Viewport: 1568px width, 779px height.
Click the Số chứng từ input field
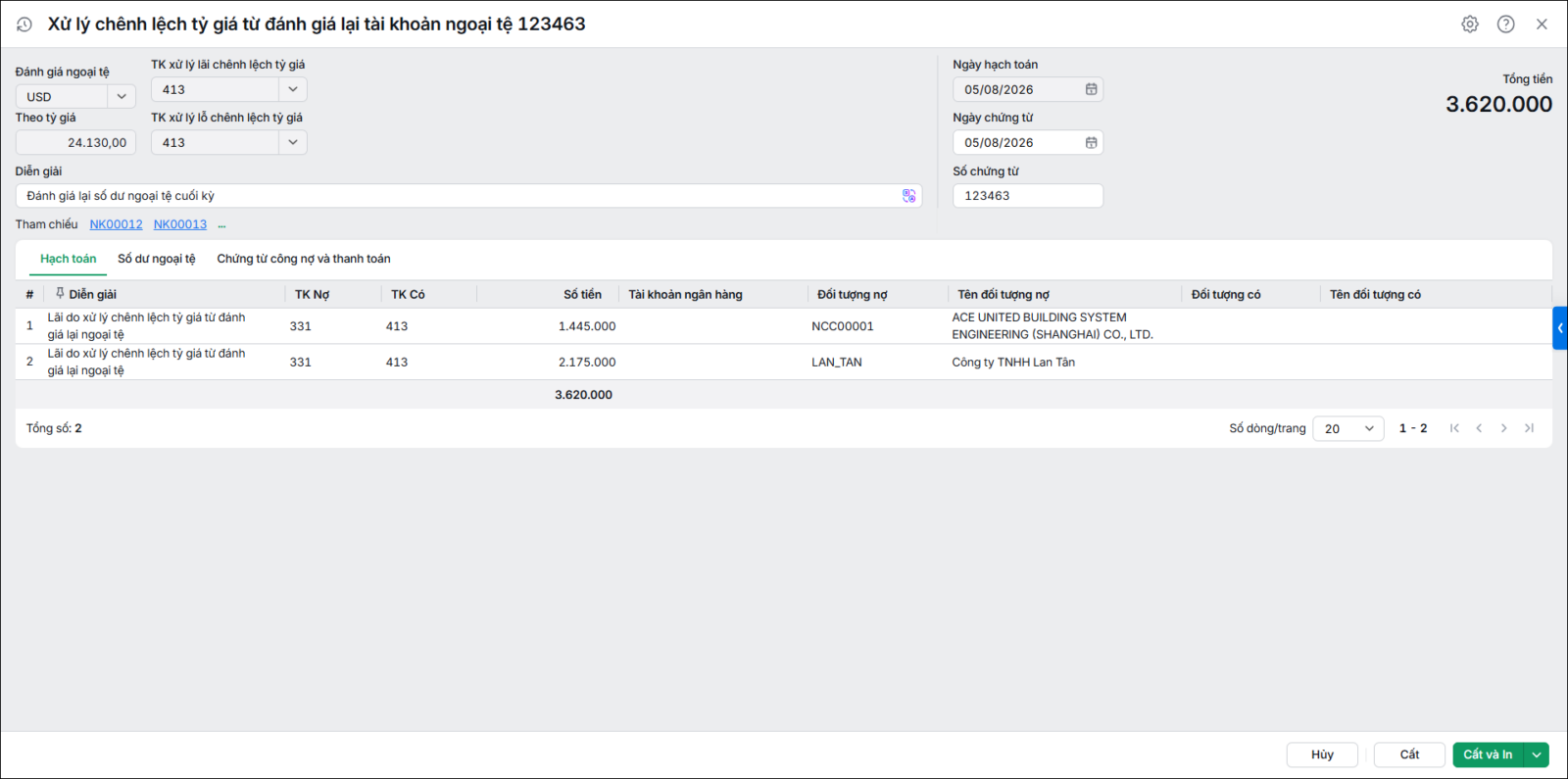(x=1028, y=196)
